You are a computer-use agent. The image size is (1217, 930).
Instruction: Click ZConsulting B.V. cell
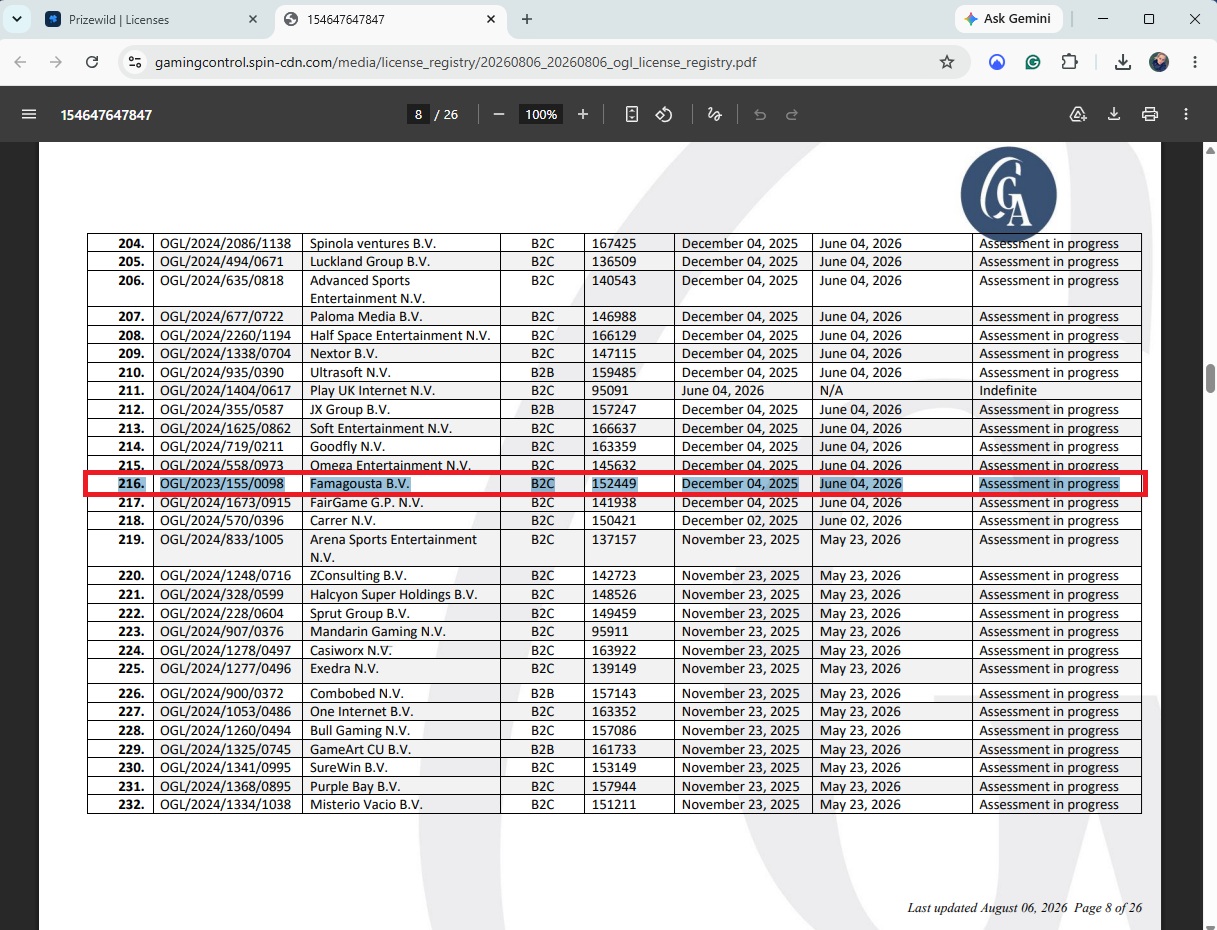401,575
